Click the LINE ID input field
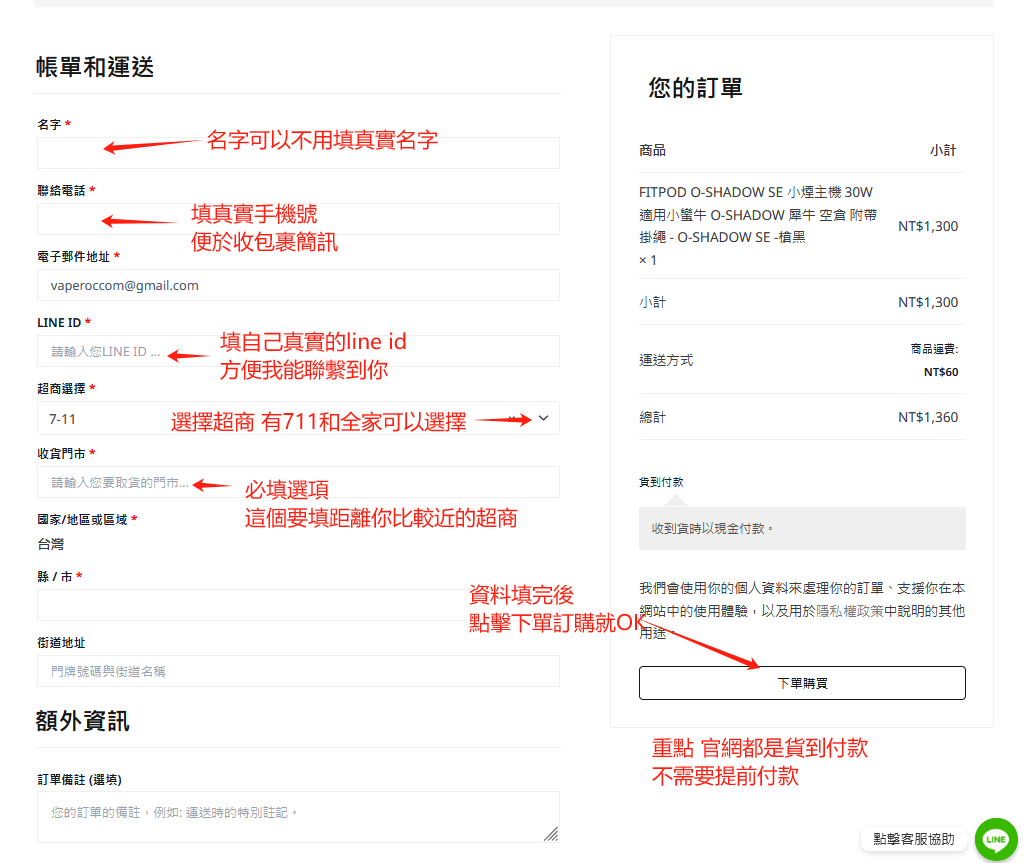1025x863 pixels. 298,351
